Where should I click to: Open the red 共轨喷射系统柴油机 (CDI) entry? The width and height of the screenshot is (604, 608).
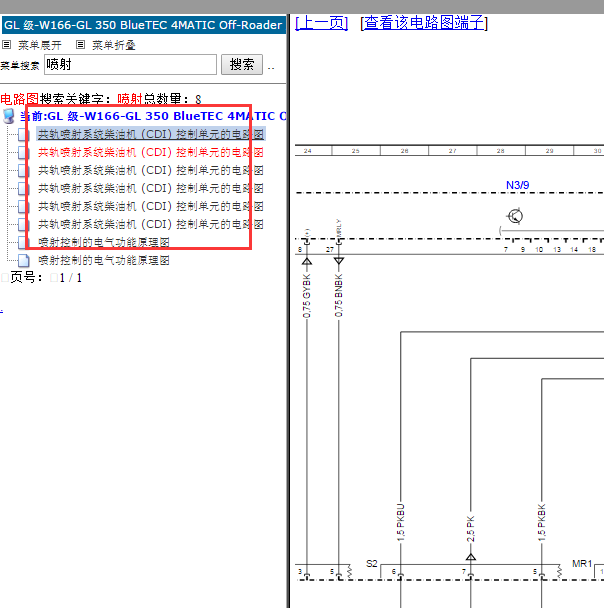click(151, 152)
